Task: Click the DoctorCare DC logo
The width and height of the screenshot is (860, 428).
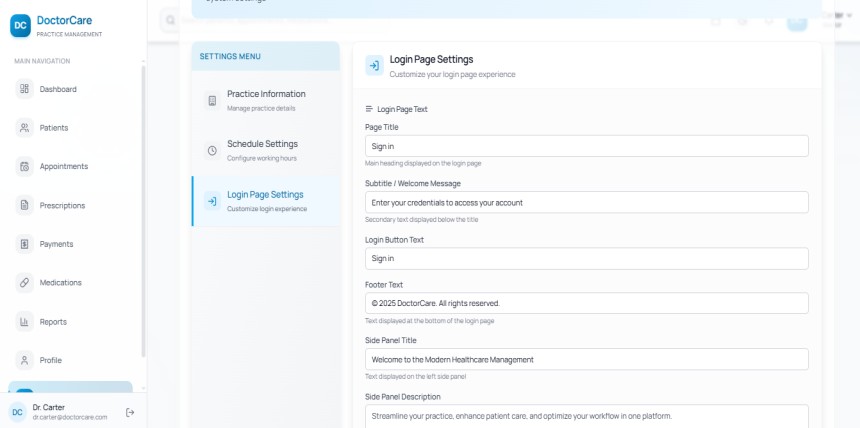Action: pyautogui.click(x=20, y=25)
